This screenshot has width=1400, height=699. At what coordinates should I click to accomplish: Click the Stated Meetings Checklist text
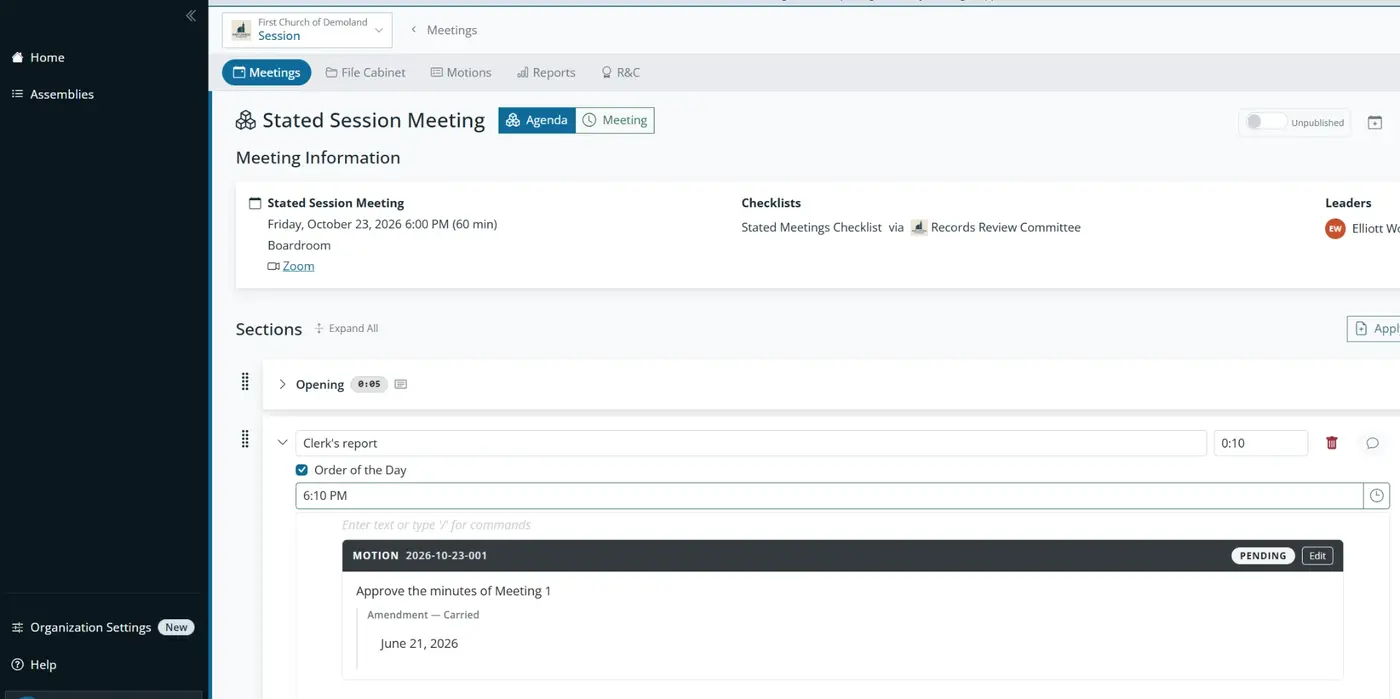811,227
